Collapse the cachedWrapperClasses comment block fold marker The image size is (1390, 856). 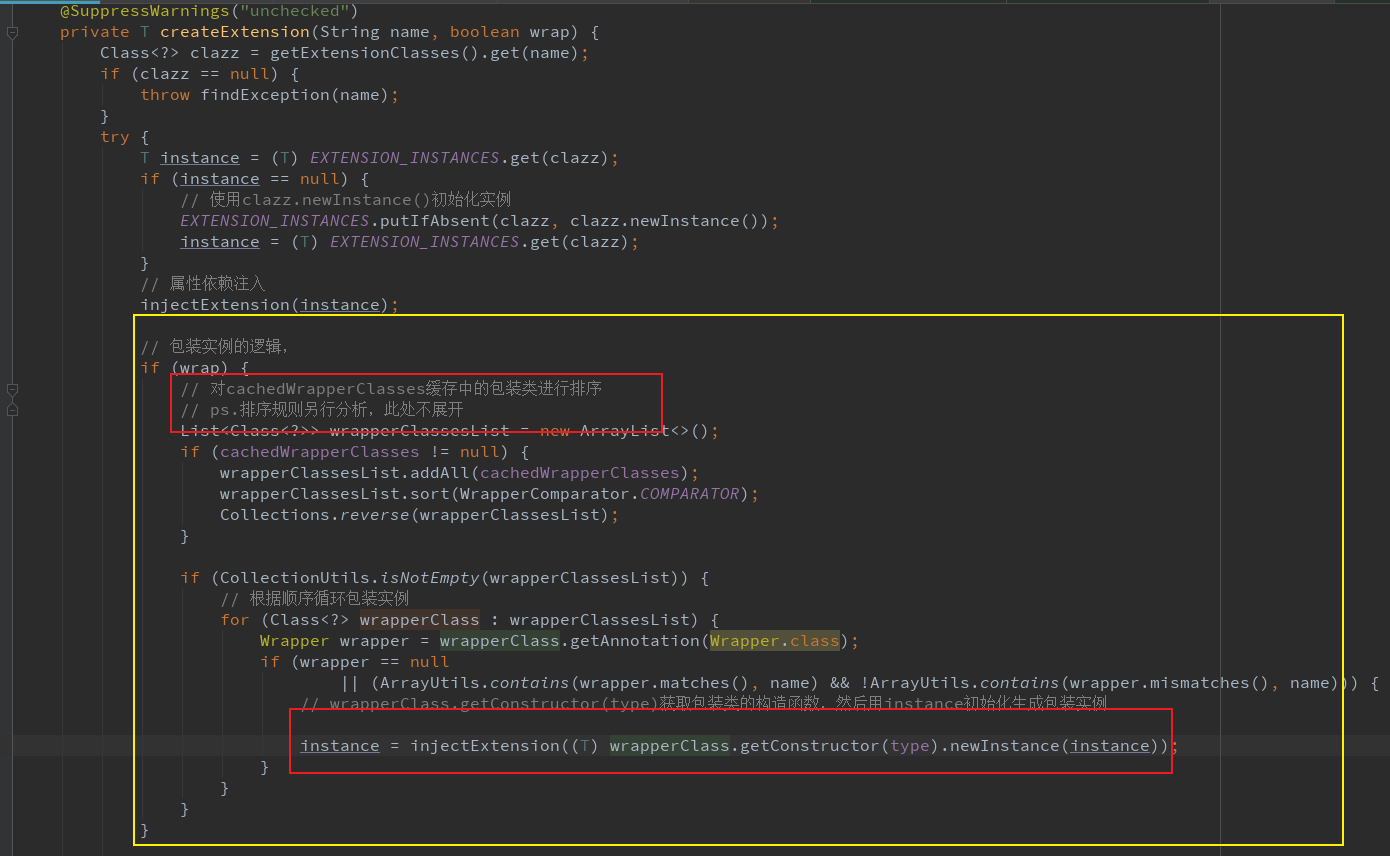(12, 388)
